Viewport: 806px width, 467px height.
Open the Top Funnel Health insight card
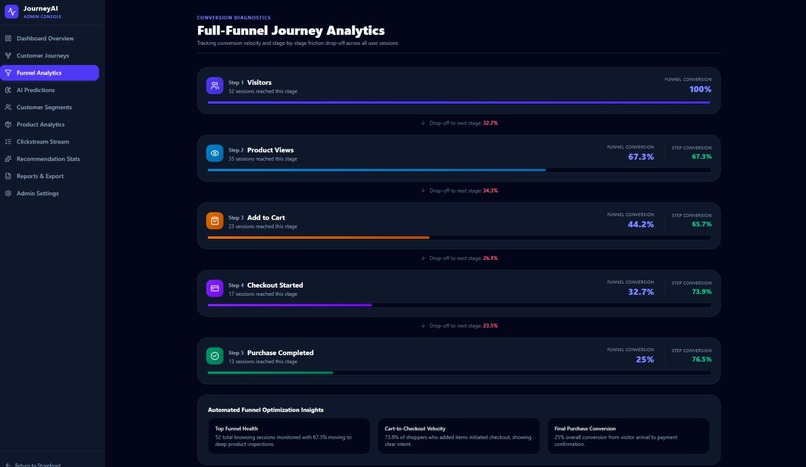pos(289,436)
